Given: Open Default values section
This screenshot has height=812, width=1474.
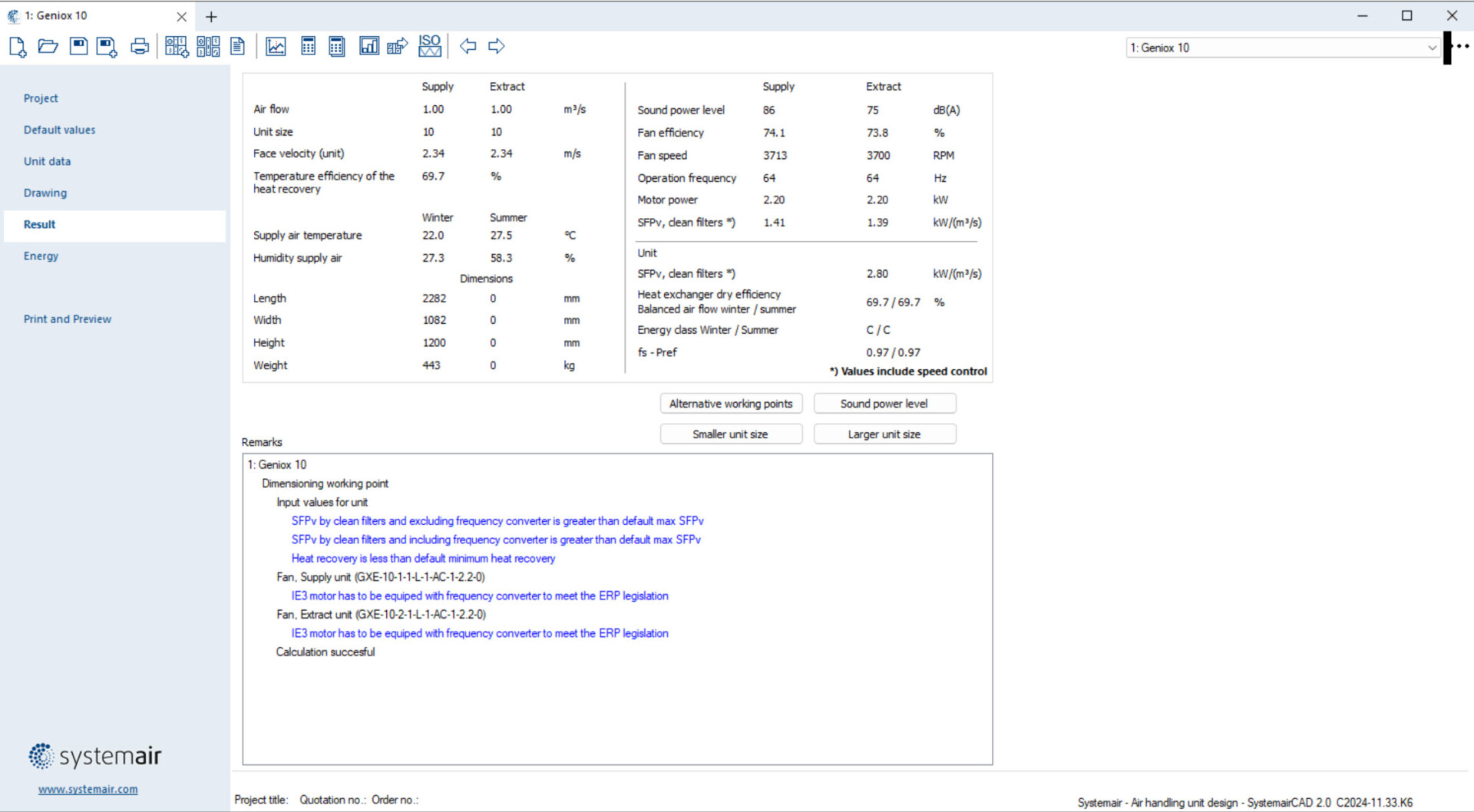Looking at the screenshot, I should pos(59,130).
